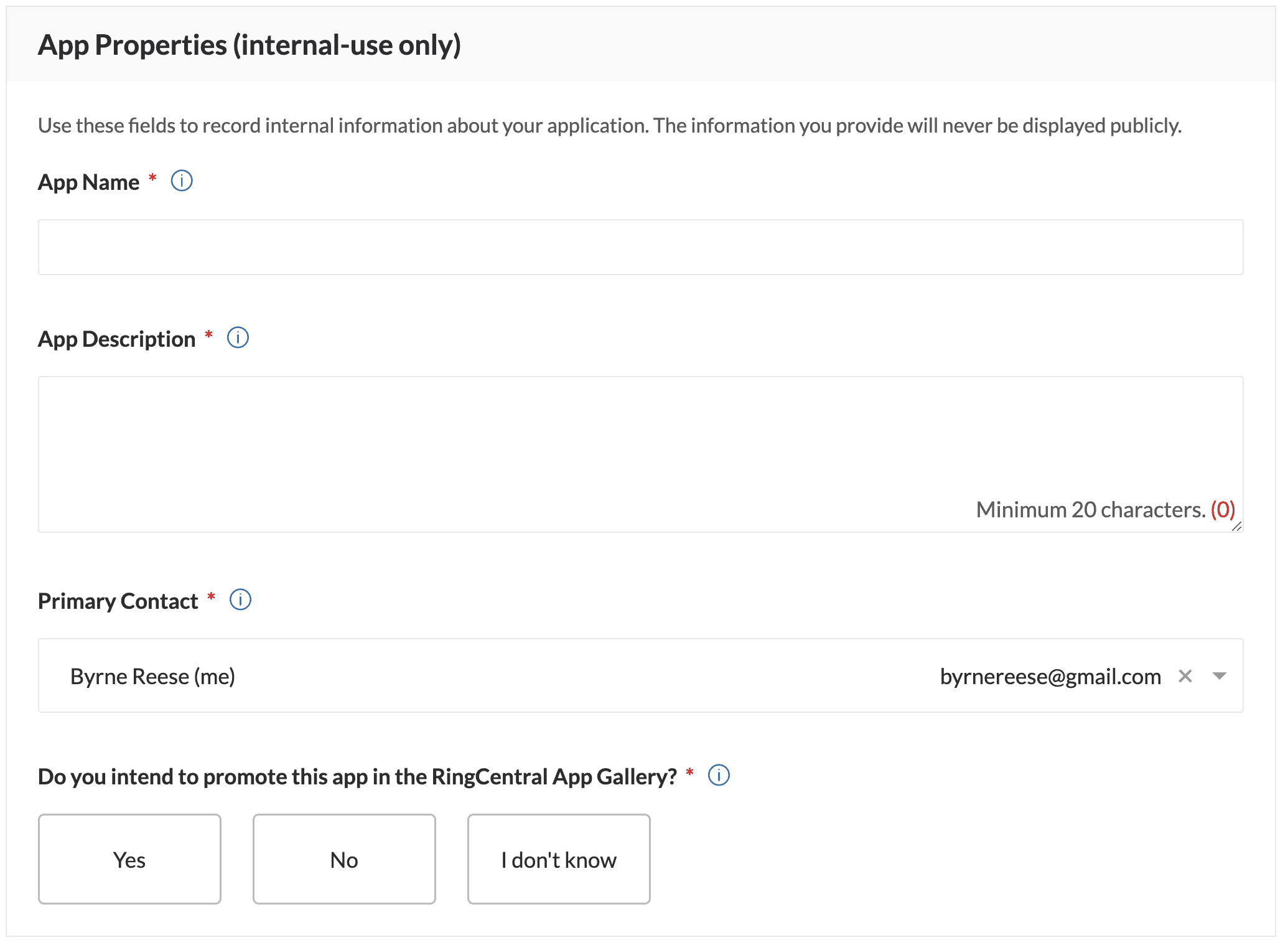Click the Primary Contact info icon
1288x945 pixels.
point(240,600)
